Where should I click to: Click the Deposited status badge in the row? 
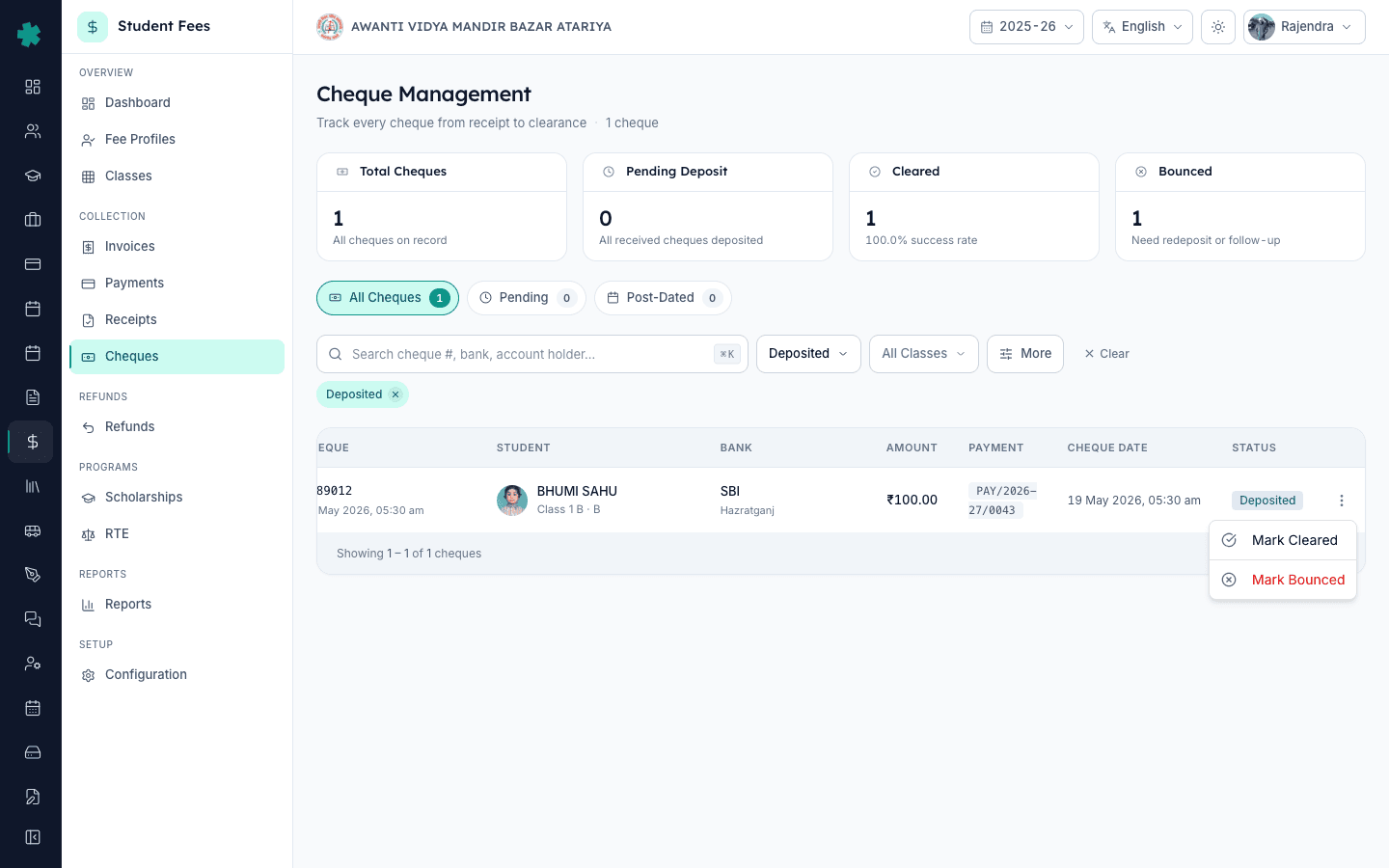click(1267, 501)
